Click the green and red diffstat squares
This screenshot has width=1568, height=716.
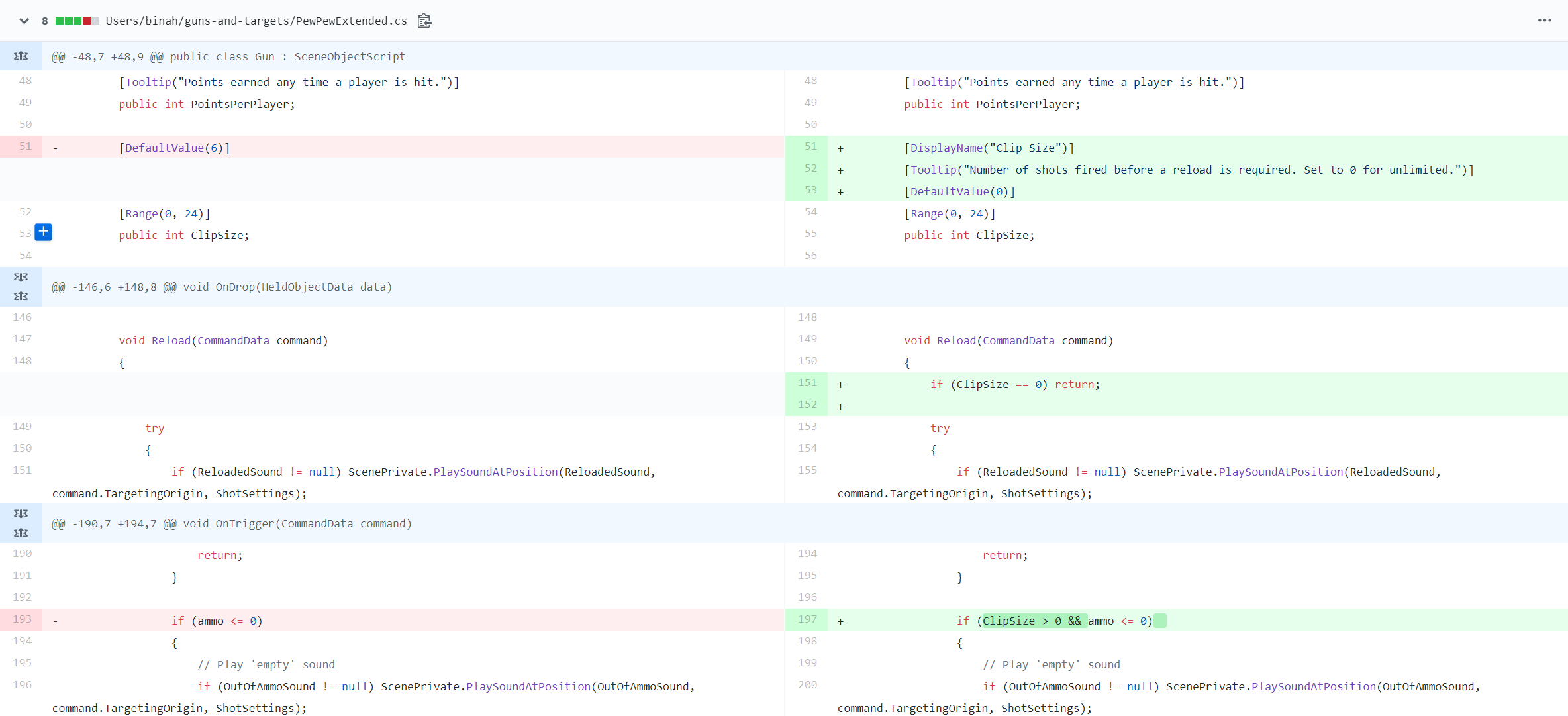77,21
